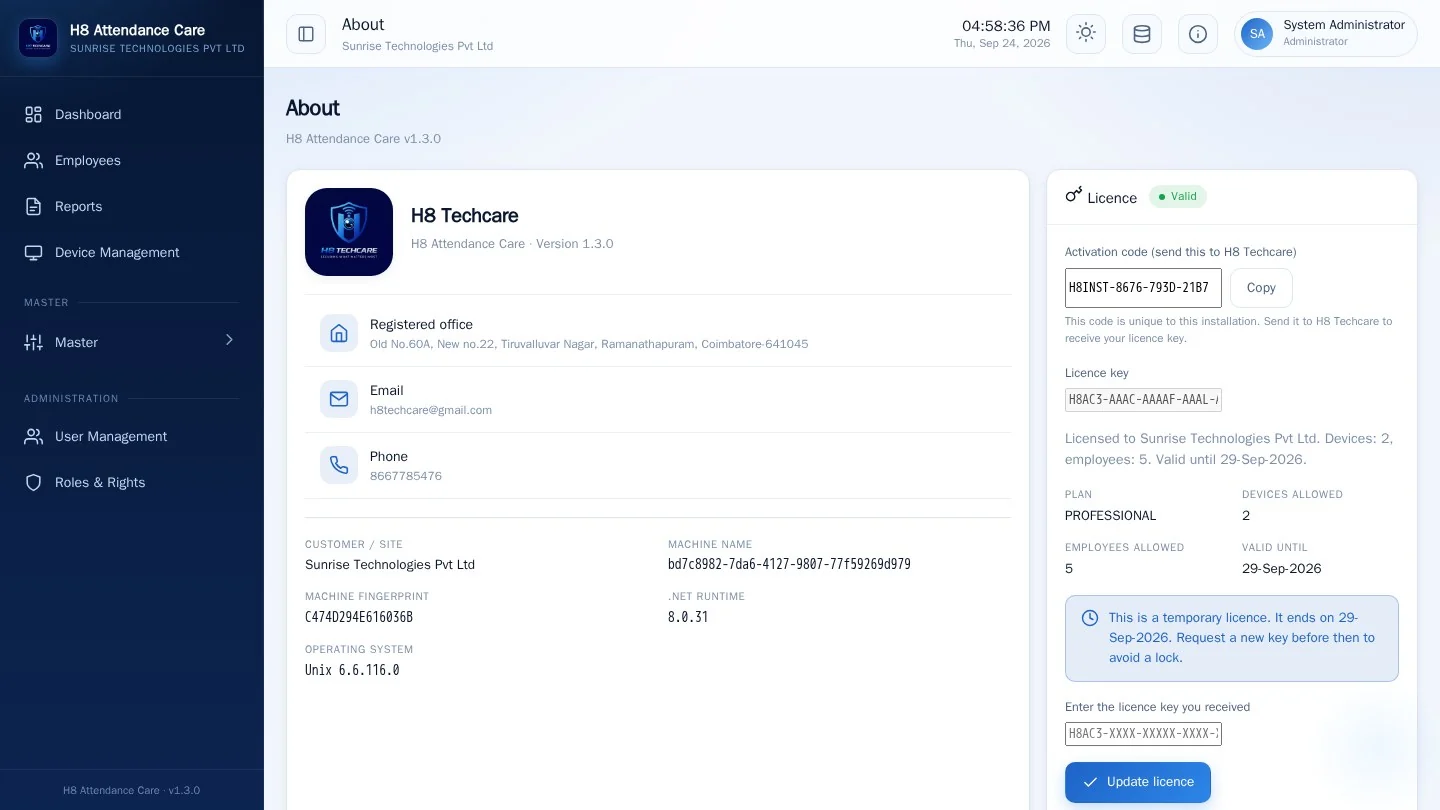The height and width of the screenshot is (810, 1440).
Task: Click the User Management people icon
Action: point(34,436)
